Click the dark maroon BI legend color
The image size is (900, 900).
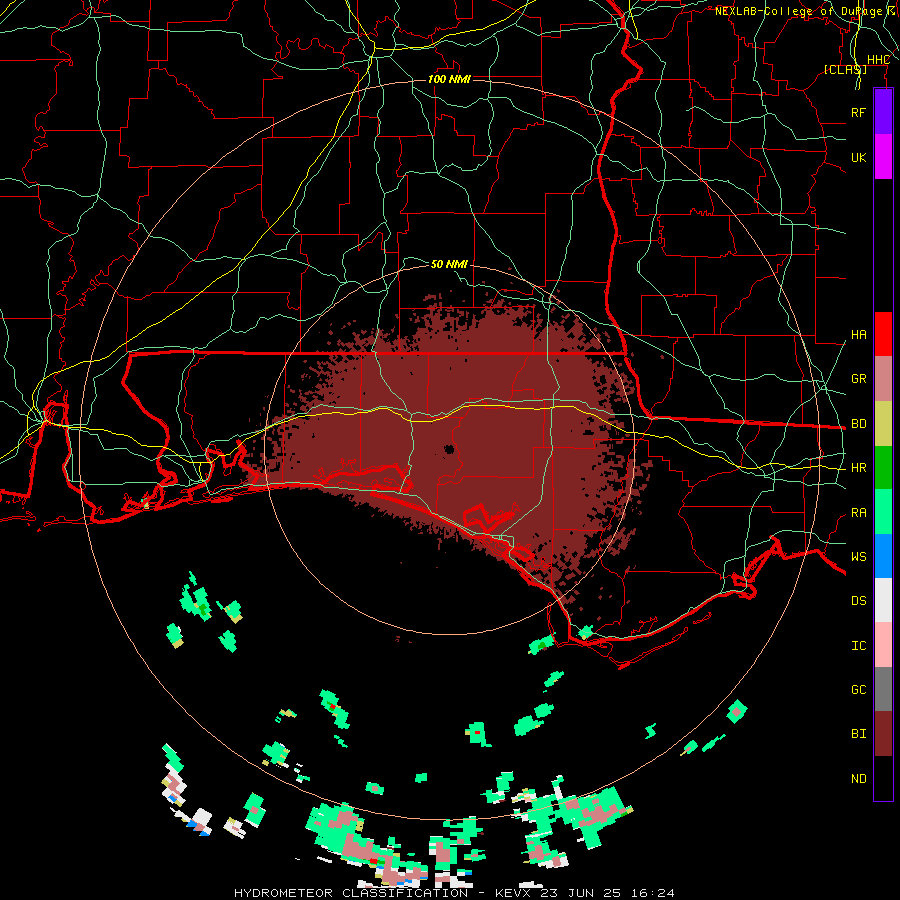coord(883,734)
